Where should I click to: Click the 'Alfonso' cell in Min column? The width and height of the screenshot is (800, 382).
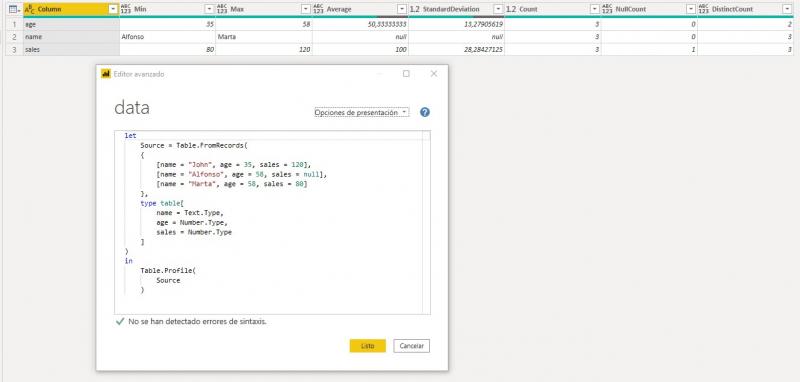[167, 37]
